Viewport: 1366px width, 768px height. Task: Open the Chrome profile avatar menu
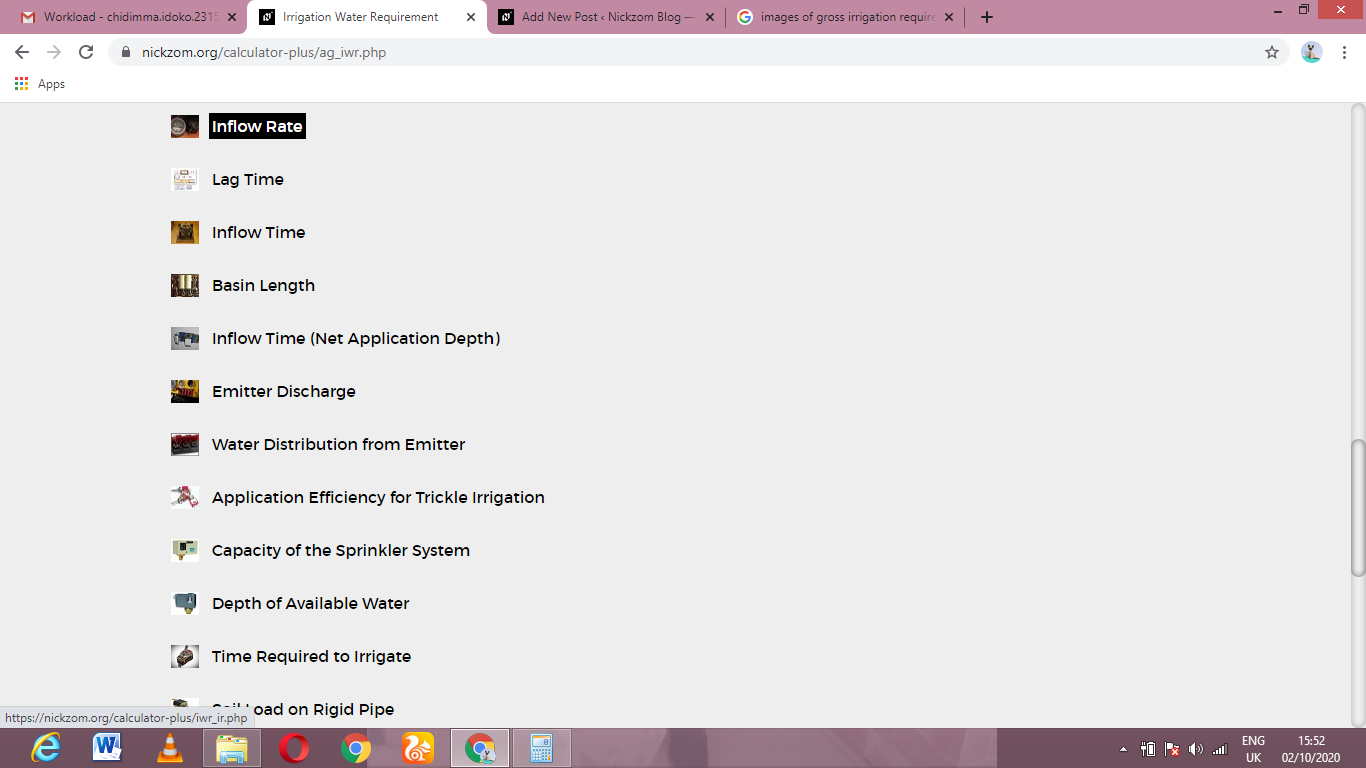tap(1312, 52)
